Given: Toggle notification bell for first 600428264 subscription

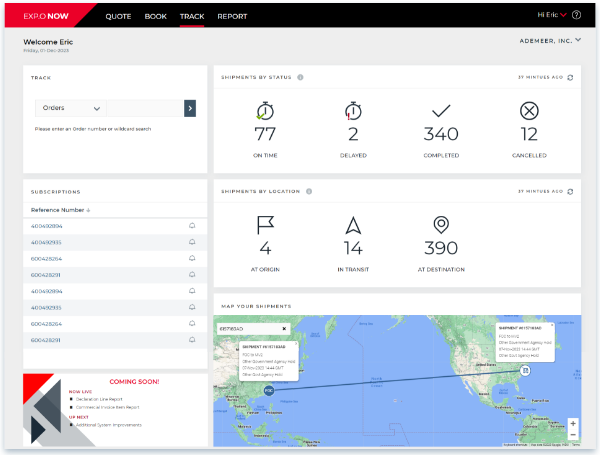Looking at the screenshot, I should tap(192, 258).
